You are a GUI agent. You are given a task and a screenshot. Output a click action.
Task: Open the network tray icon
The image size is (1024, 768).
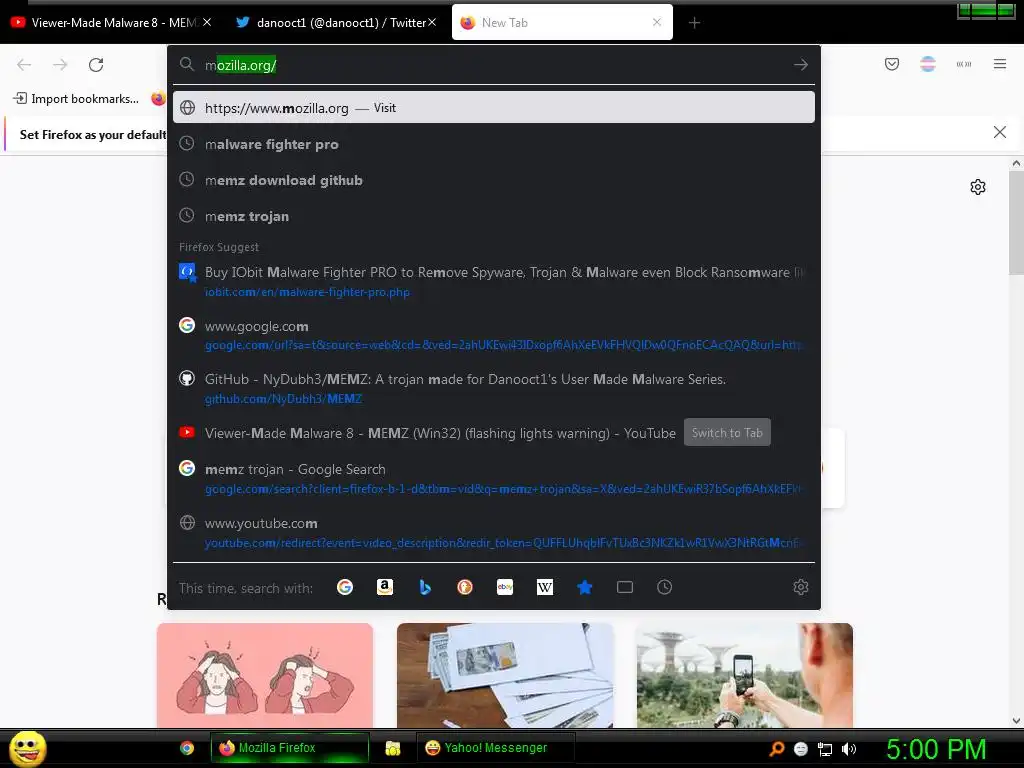point(825,749)
